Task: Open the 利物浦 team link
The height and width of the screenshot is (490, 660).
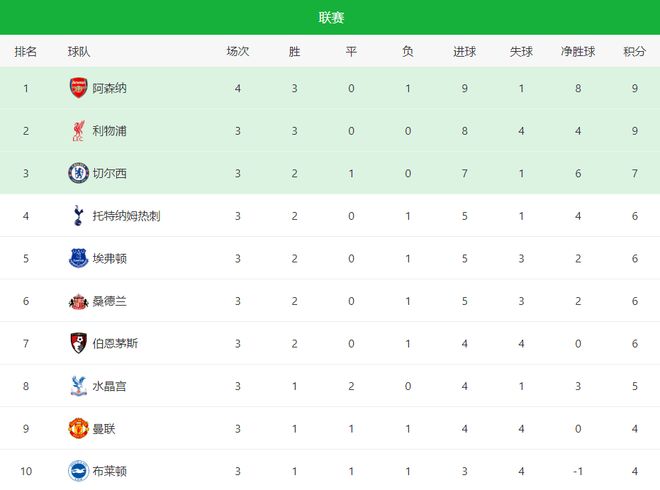Action: (x=109, y=131)
